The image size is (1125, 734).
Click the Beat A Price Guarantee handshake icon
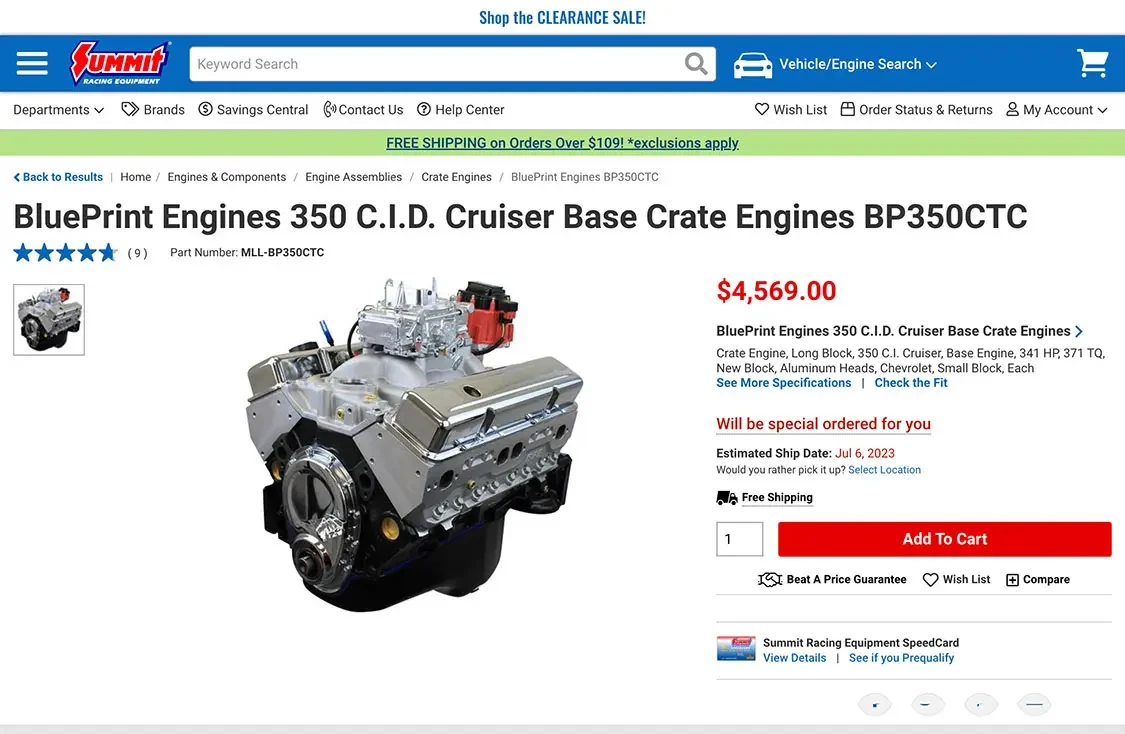[x=770, y=580]
